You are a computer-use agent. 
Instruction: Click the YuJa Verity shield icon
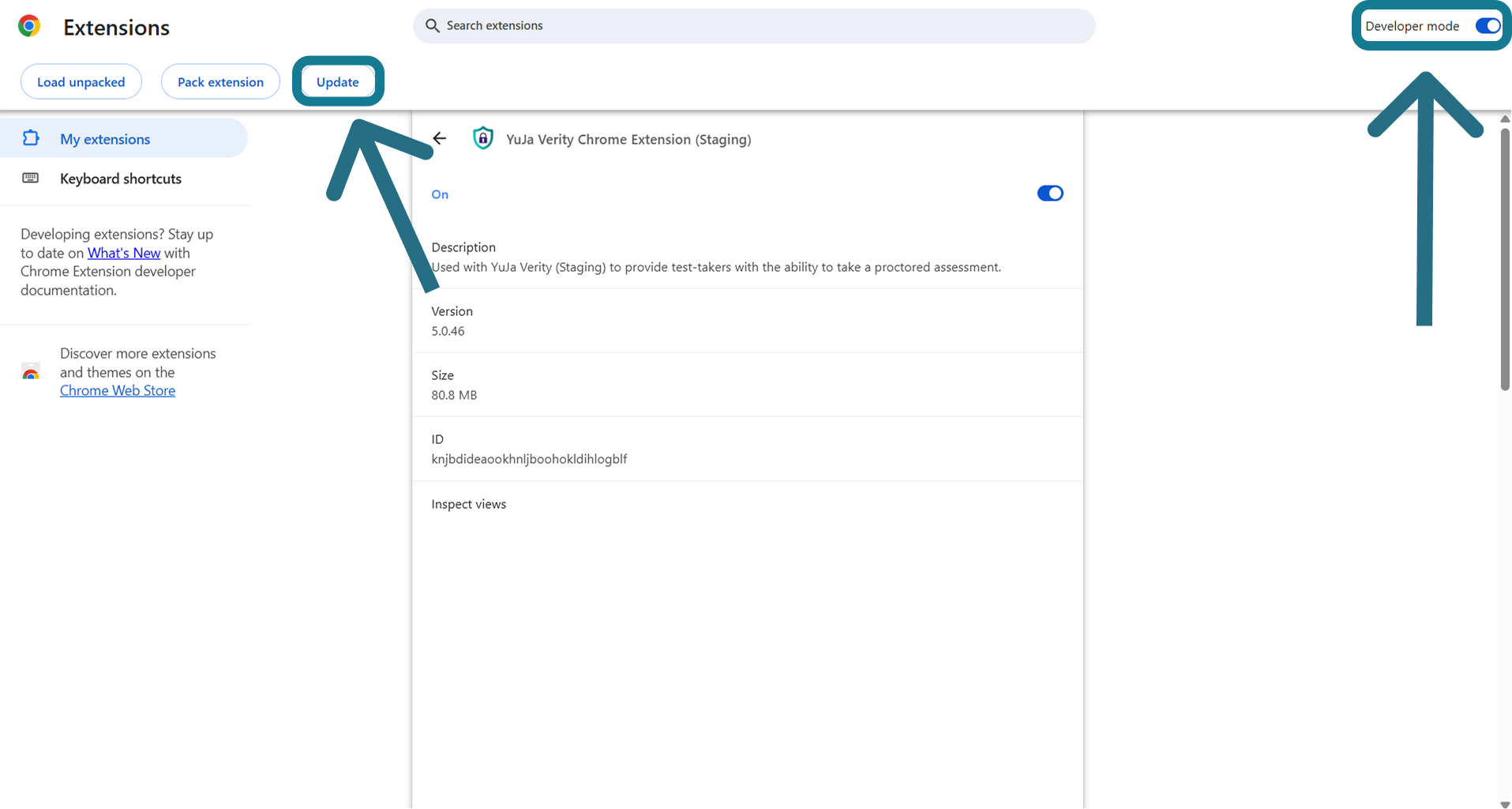click(x=482, y=138)
